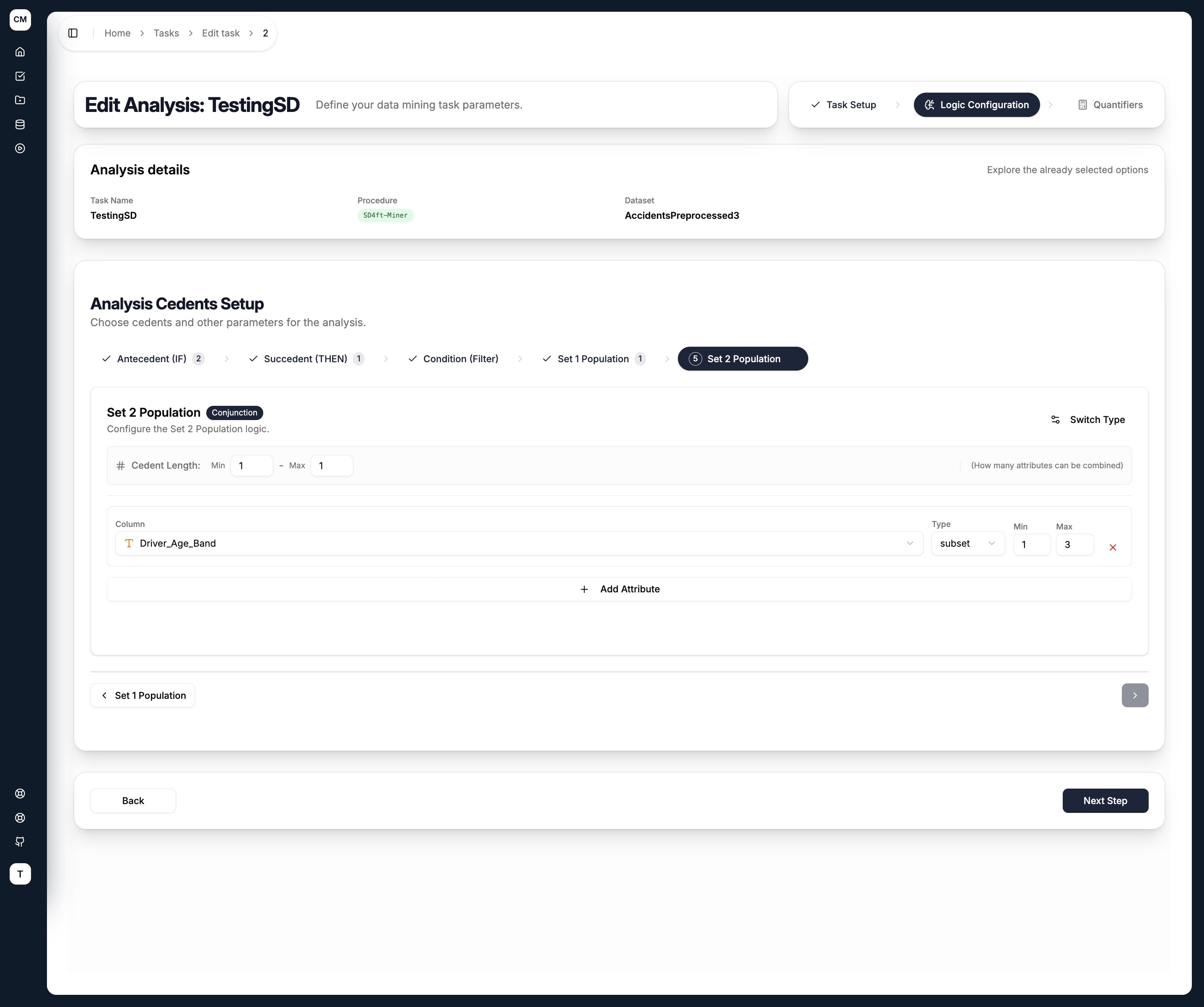
Task: Click the Antecedent count badge 2
Action: pyautogui.click(x=198, y=359)
